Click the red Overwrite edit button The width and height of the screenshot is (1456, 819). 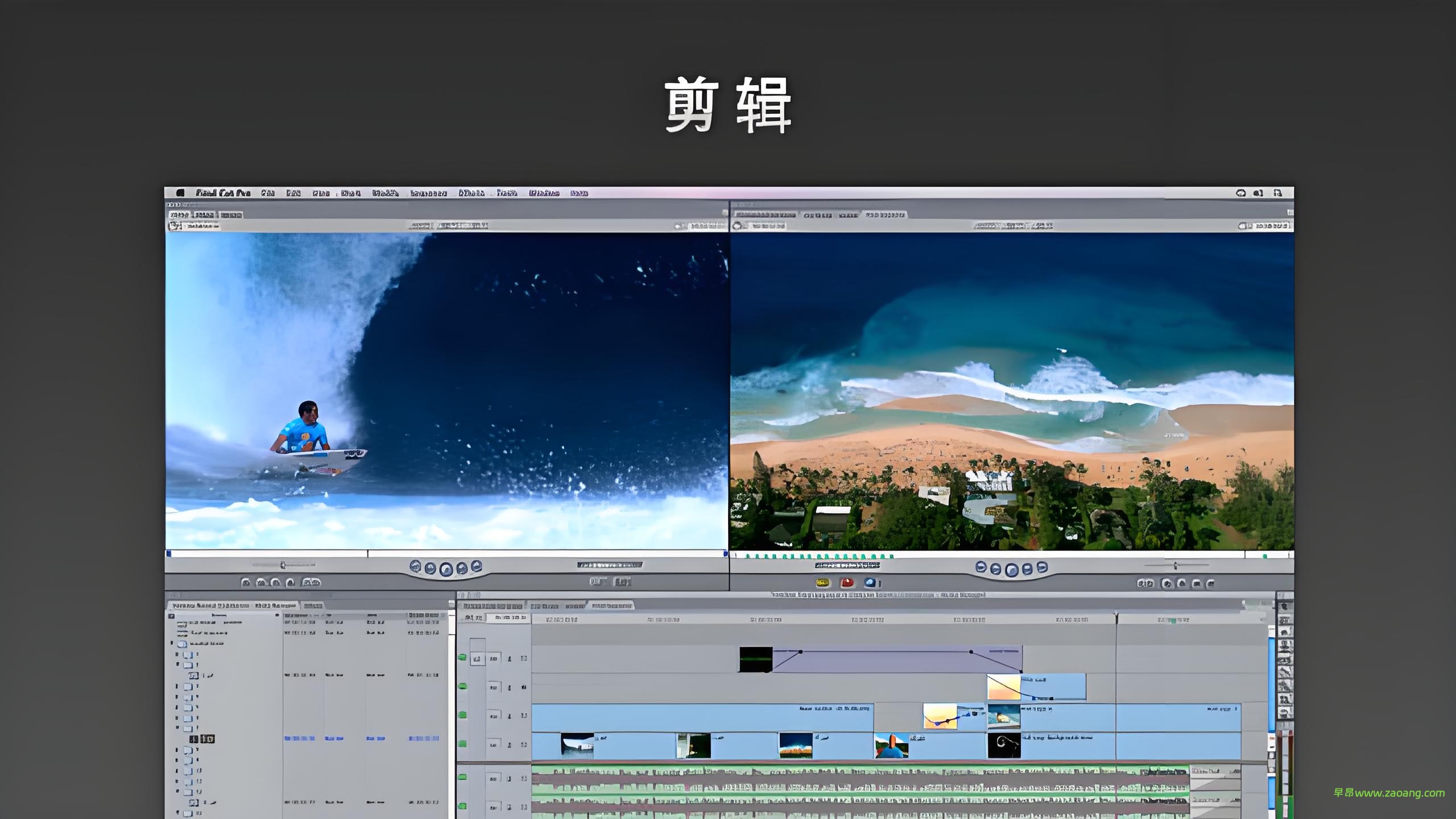[847, 583]
